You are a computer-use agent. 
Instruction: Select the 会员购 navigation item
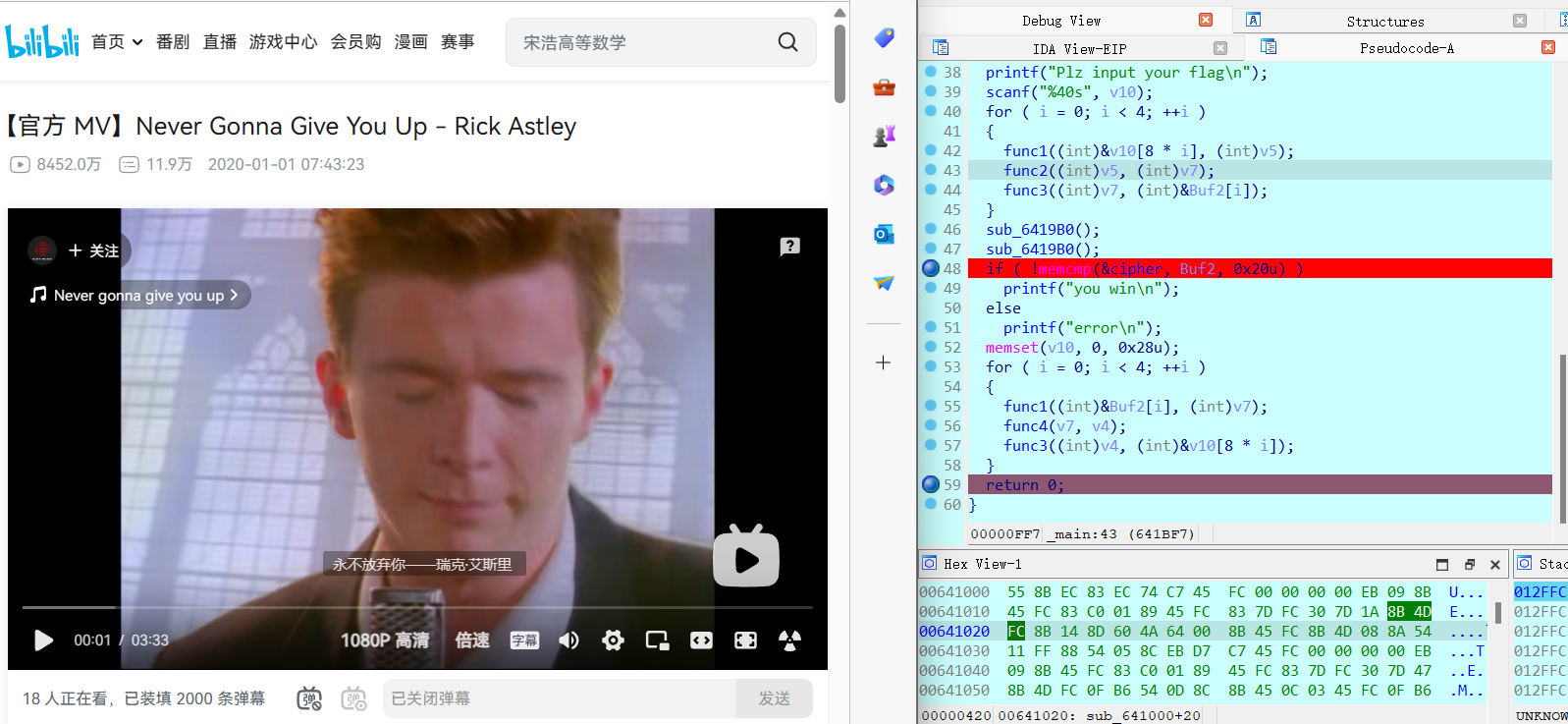pyautogui.click(x=355, y=42)
